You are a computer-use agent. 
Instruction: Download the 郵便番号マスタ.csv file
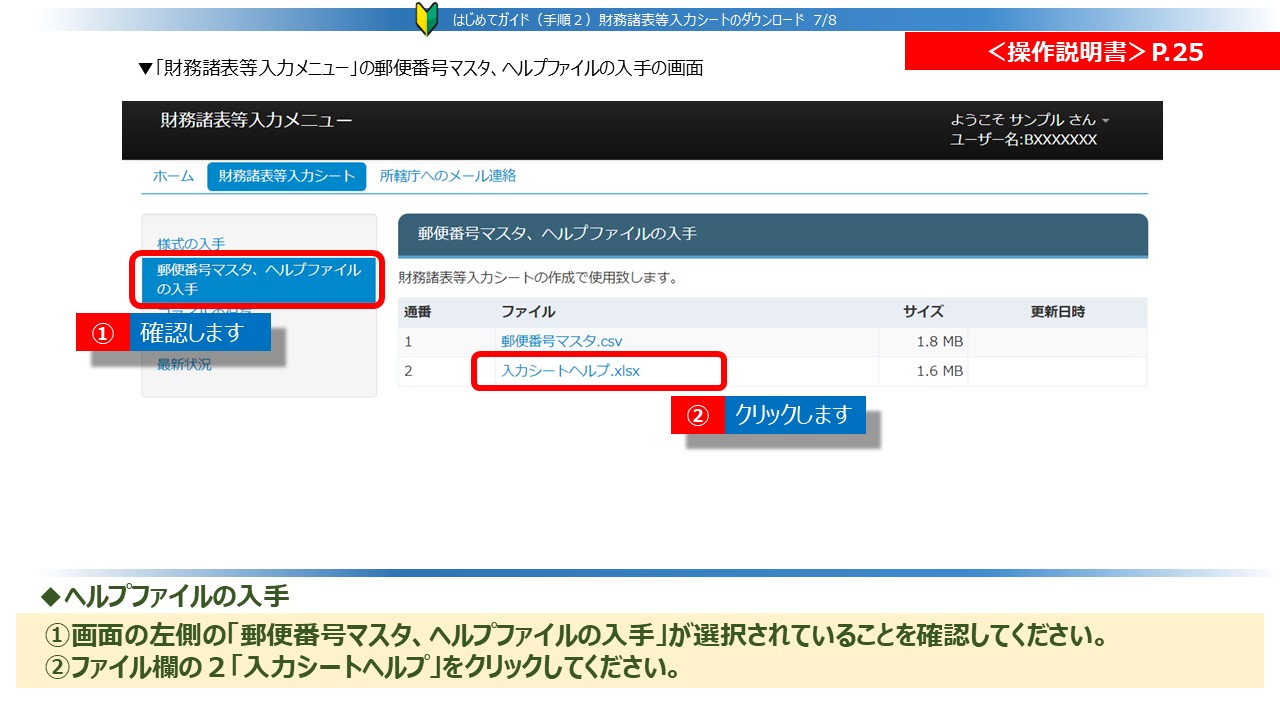tap(561, 342)
